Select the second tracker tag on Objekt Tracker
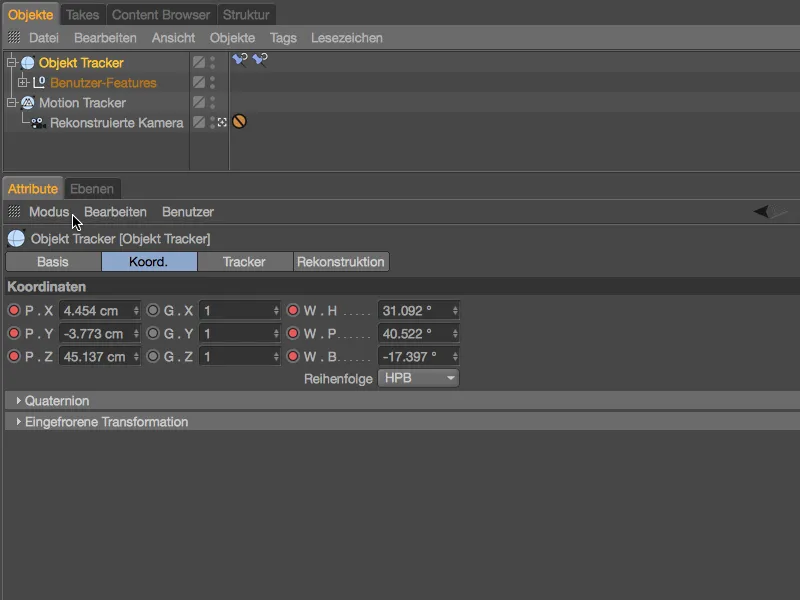 260,60
